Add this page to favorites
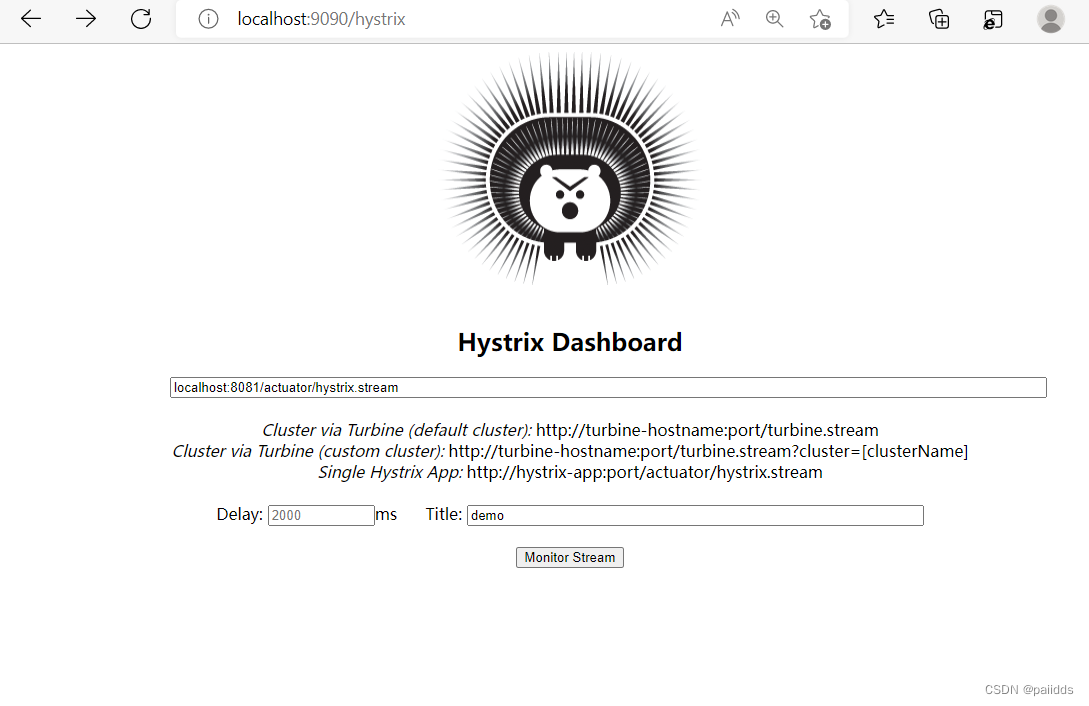This screenshot has height=706, width=1089. pyautogui.click(x=820, y=19)
